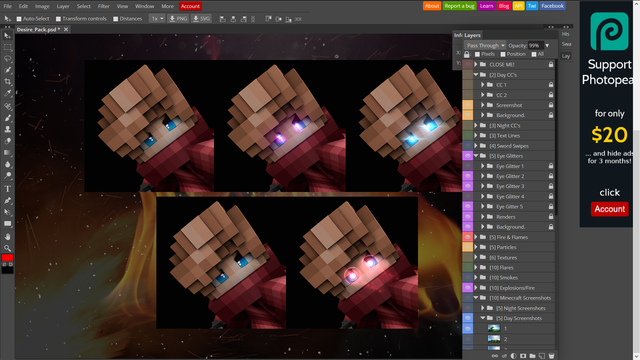Open the Filter menu
Viewport: 640px width, 360px height.
[104, 6]
